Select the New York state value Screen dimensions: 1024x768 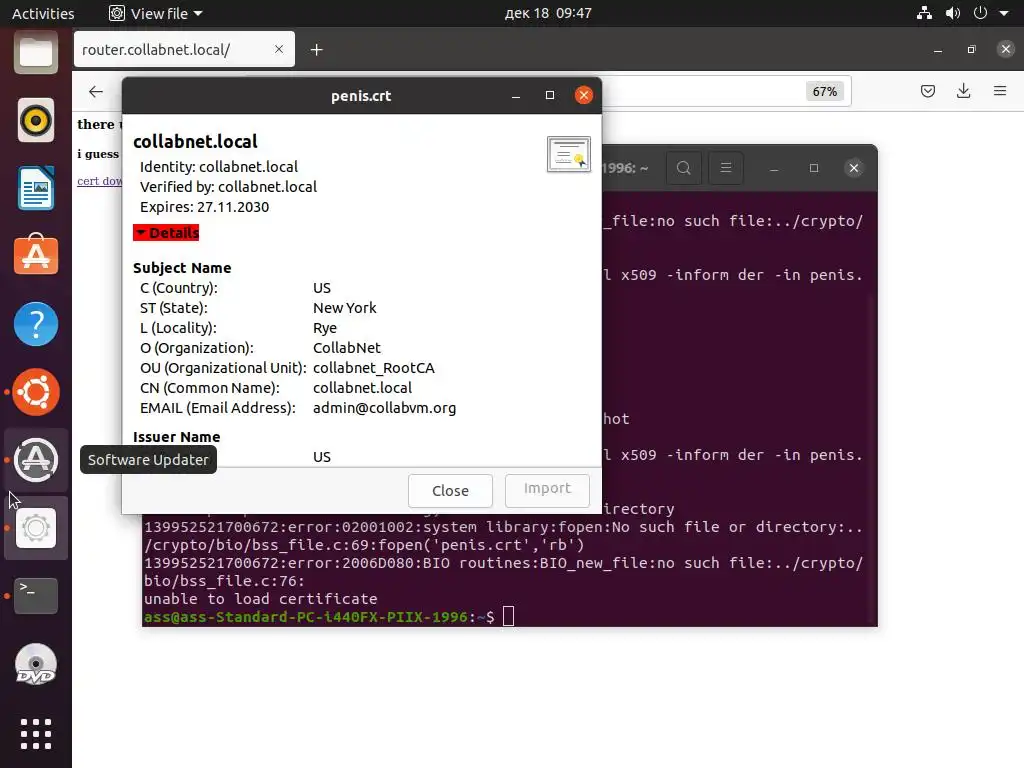[345, 308]
